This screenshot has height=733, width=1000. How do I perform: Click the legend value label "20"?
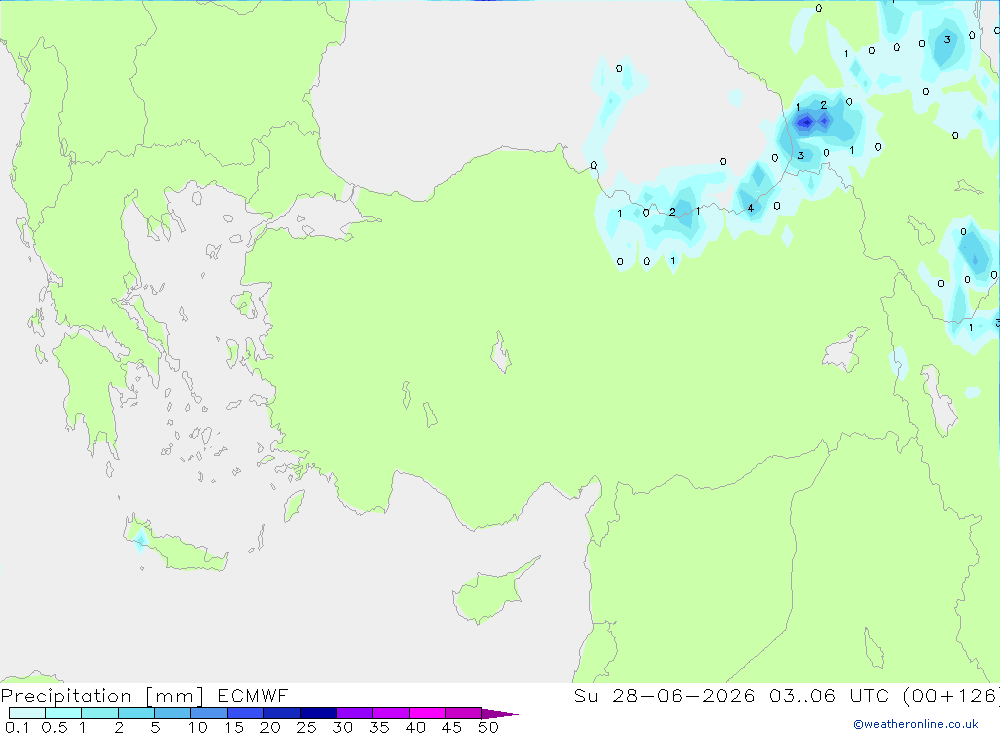click(x=270, y=727)
